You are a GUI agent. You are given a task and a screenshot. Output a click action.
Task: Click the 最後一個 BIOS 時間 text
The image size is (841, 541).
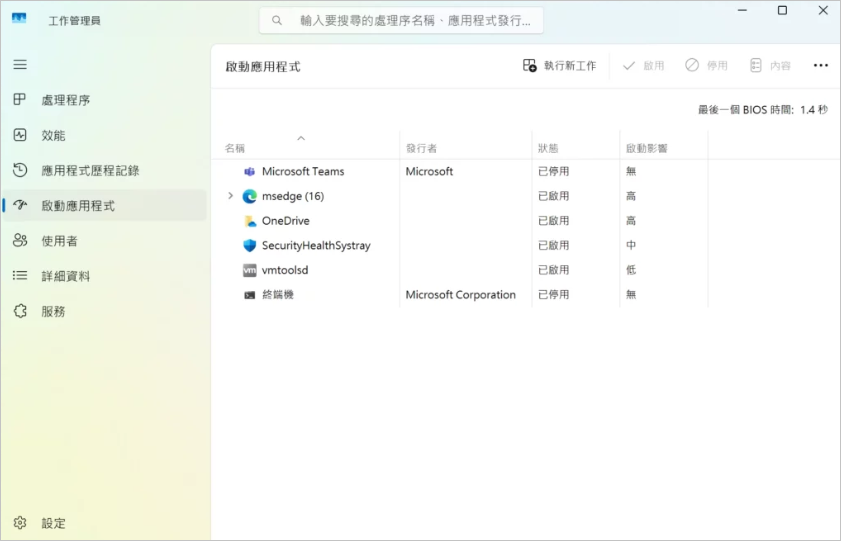click(763, 110)
